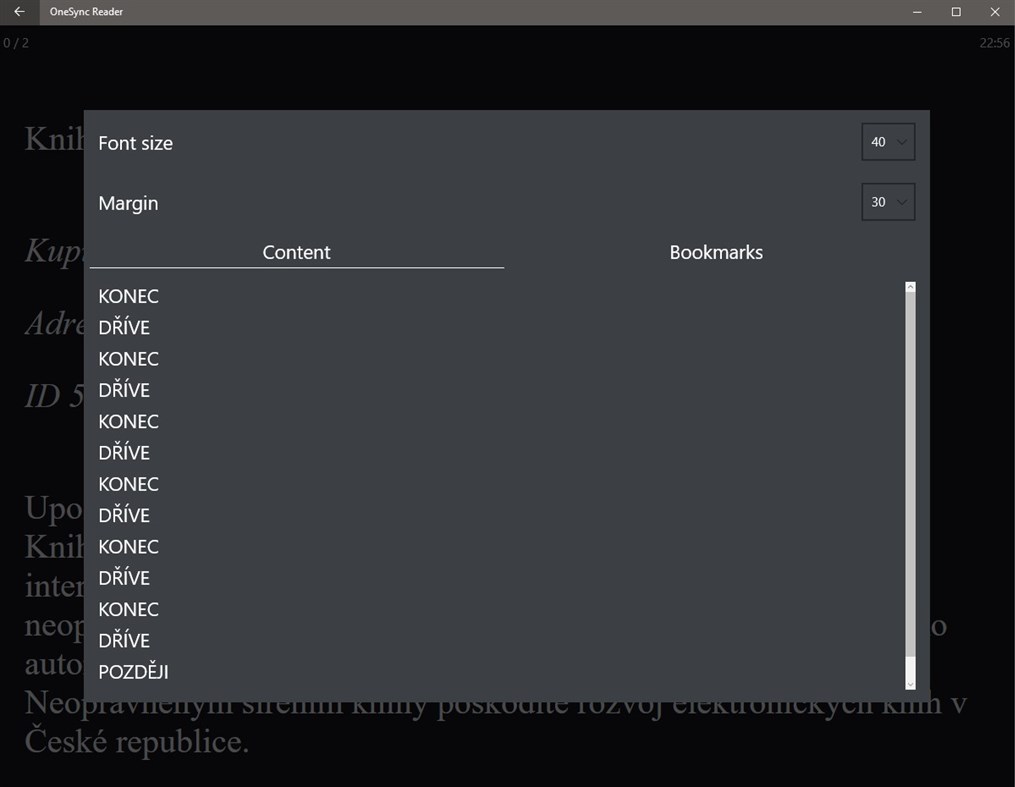Click the scrollbar up arrow

pos(909,287)
